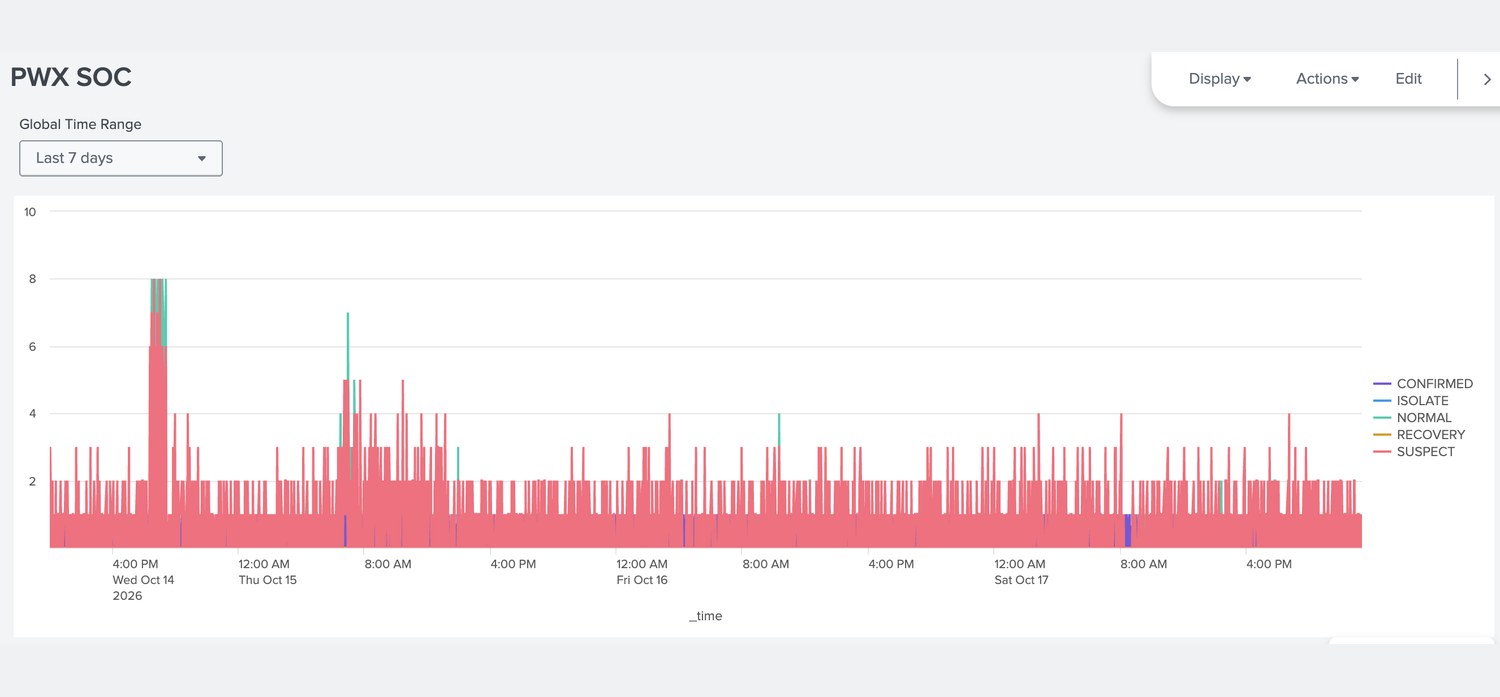Viewport: 1500px width, 697px height.
Task: Open the Last 7 days time range dropdown
Action: 121,158
